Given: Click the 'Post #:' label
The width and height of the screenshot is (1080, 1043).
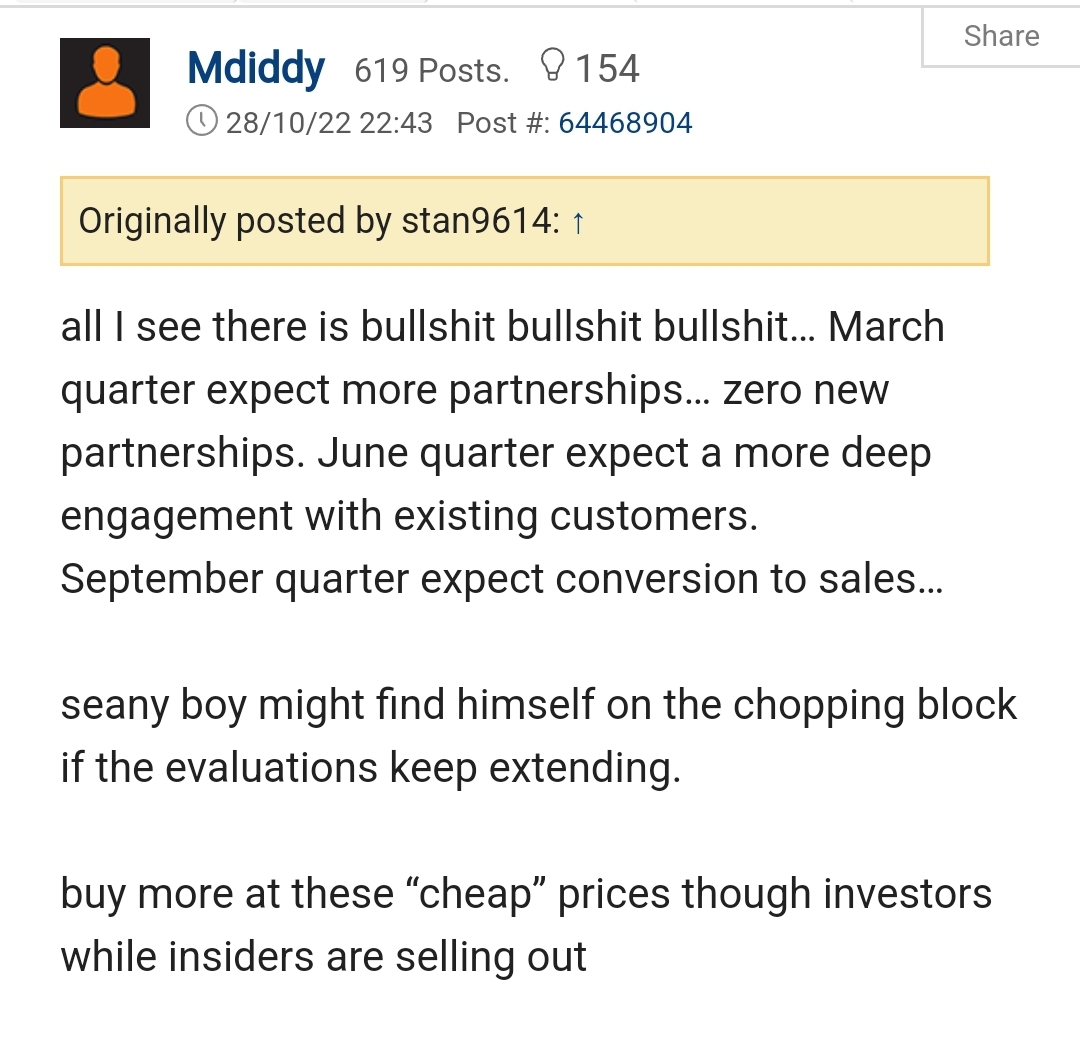Looking at the screenshot, I should coord(503,123).
